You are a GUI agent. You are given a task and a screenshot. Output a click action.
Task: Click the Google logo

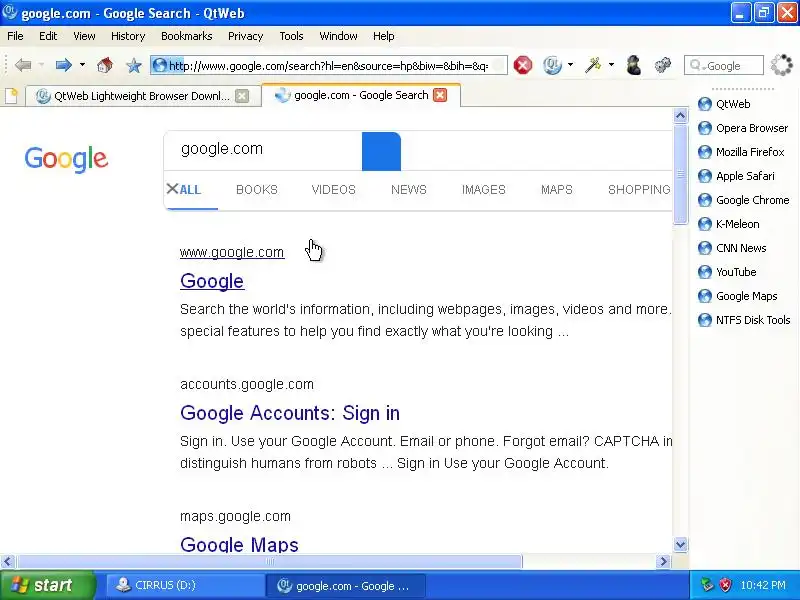[66, 159]
